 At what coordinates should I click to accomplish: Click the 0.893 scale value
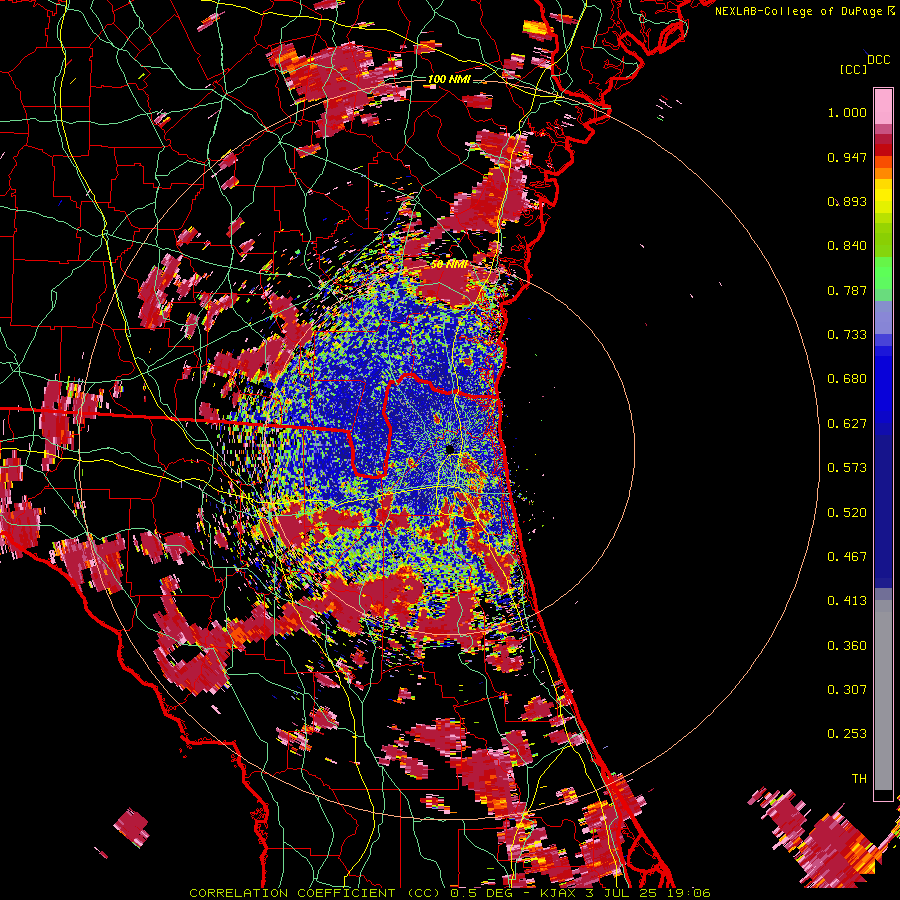(847, 201)
